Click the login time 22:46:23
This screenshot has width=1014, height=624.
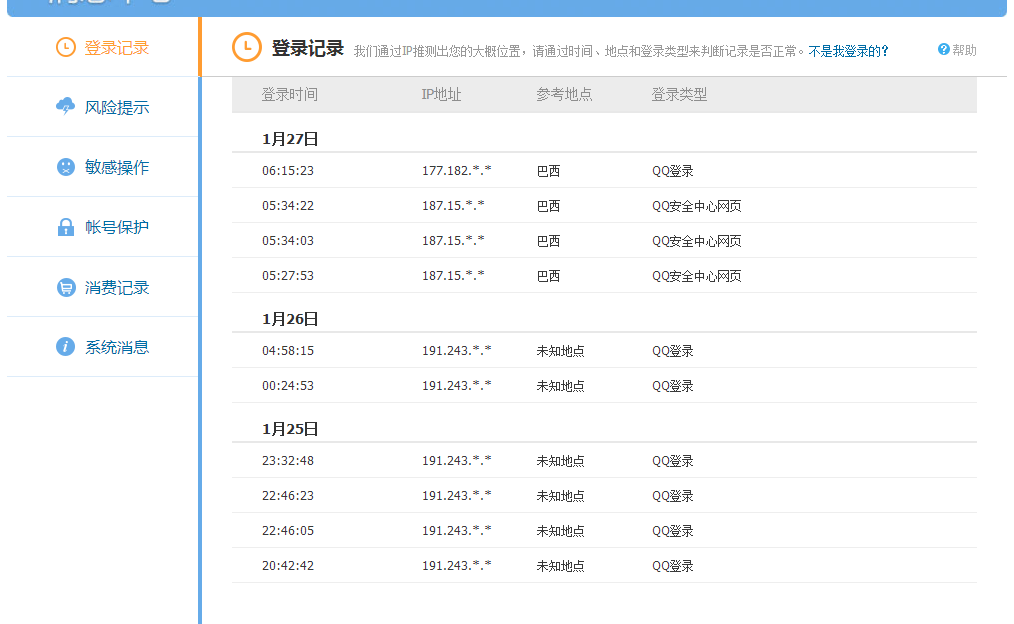(288, 495)
